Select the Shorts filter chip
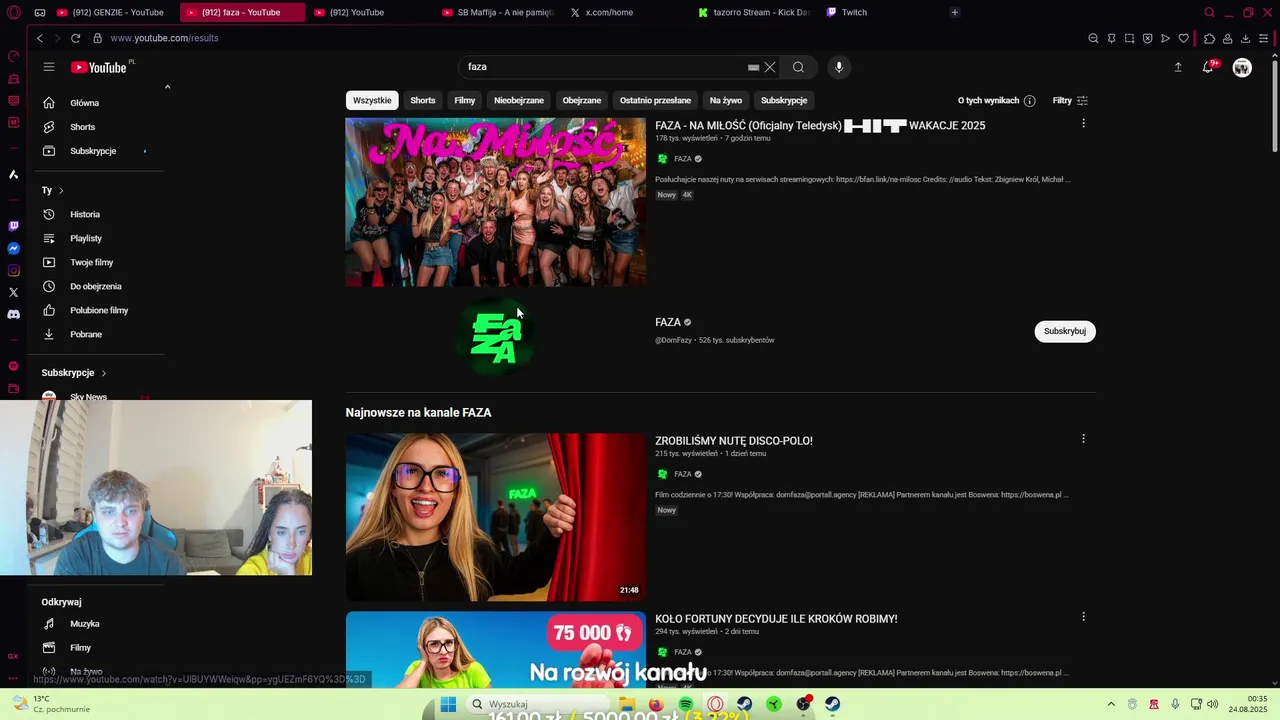Image resolution: width=1280 pixels, height=720 pixels. click(423, 100)
